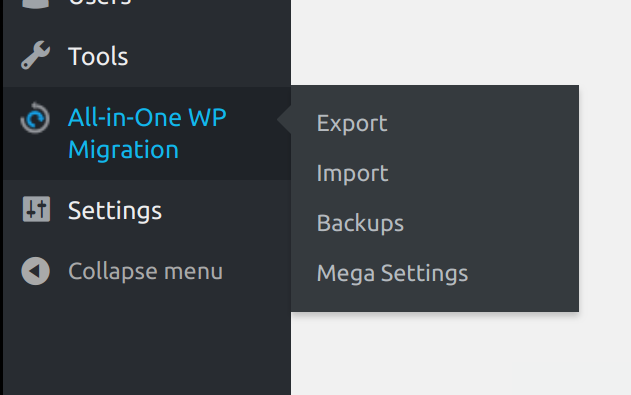The image size is (631, 395).
Task: Open the Import submenu item
Action: (x=352, y=173)
